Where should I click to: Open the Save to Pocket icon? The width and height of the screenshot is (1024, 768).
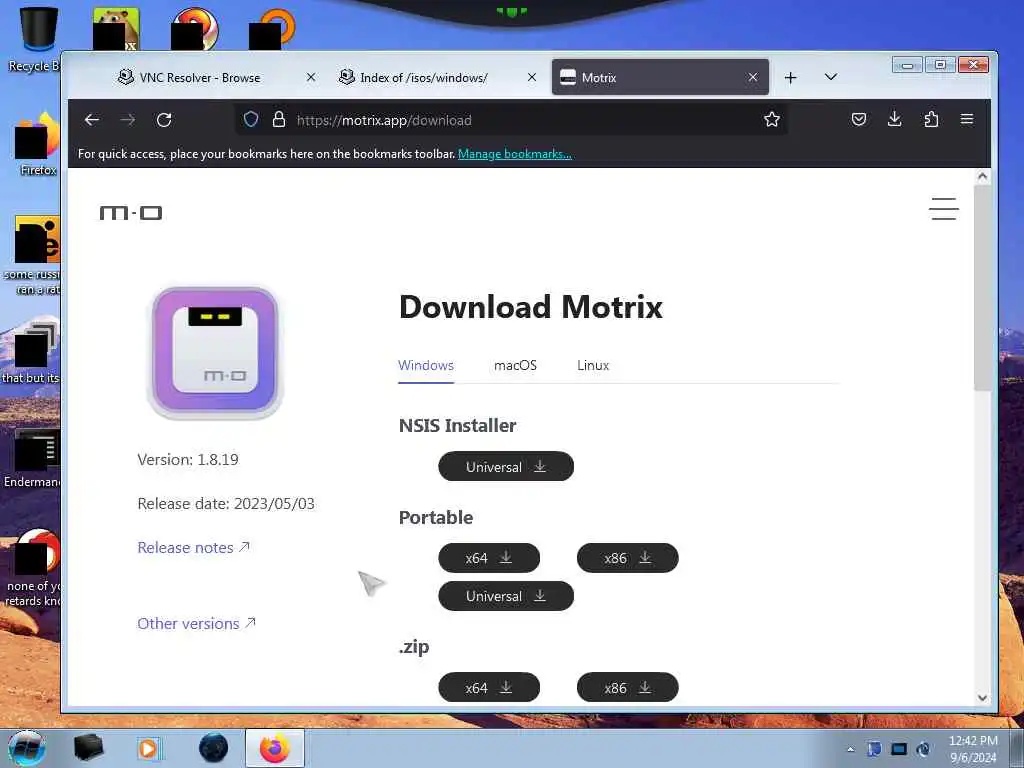859,120
